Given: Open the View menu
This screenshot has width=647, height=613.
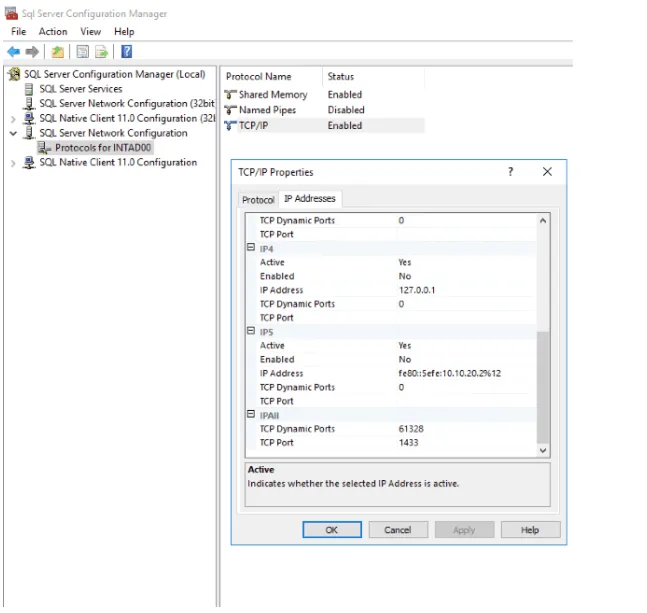Looking at the screenshot, I should point(90,32).
